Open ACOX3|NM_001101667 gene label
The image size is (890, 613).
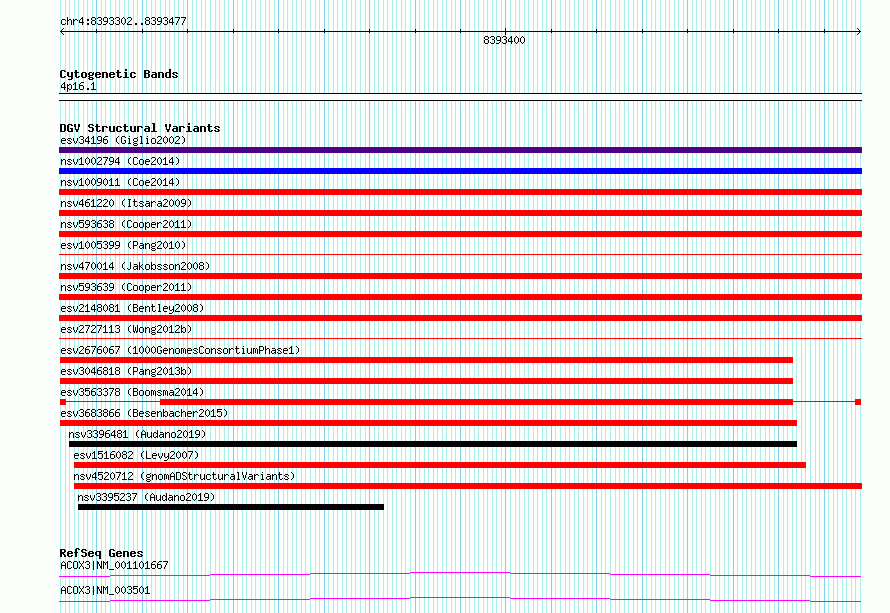[x=114, y=565]
